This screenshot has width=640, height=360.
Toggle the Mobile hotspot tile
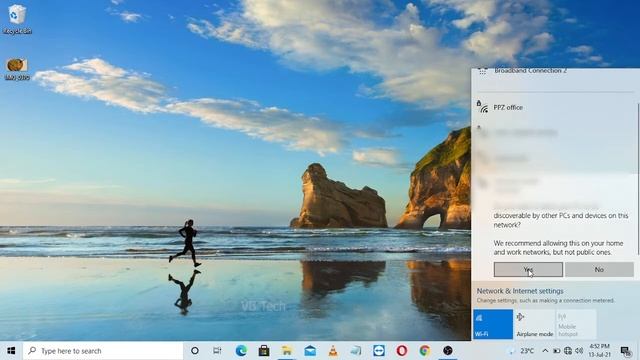(576, 324)
